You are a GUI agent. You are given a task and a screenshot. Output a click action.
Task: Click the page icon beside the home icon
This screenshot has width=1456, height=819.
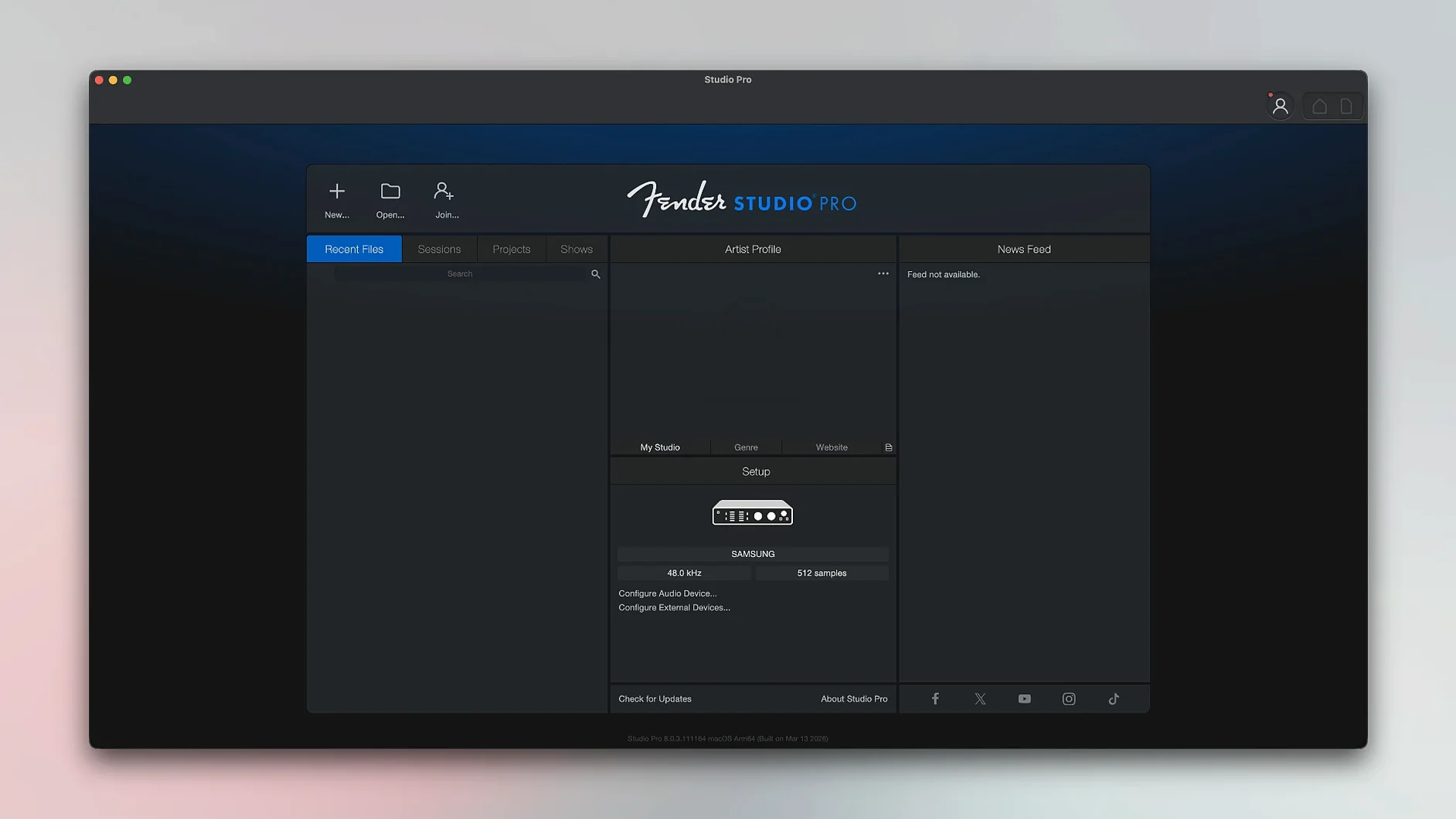[x=1346, y=107]
